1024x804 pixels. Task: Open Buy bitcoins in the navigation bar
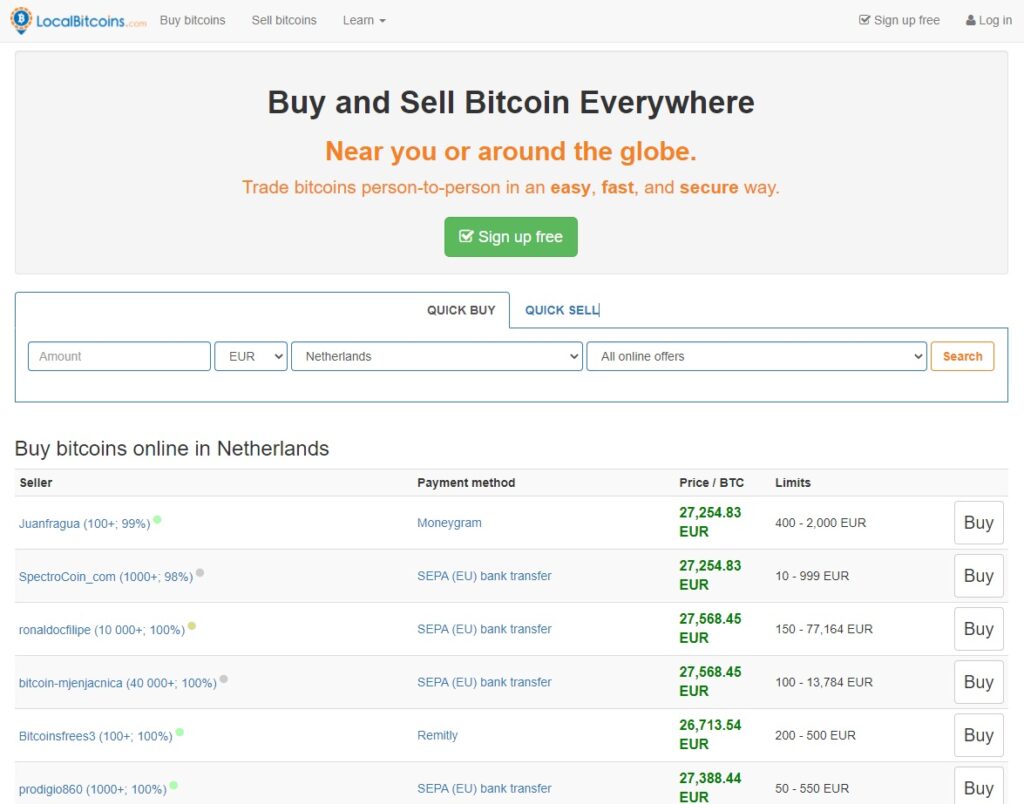[193, 20]
